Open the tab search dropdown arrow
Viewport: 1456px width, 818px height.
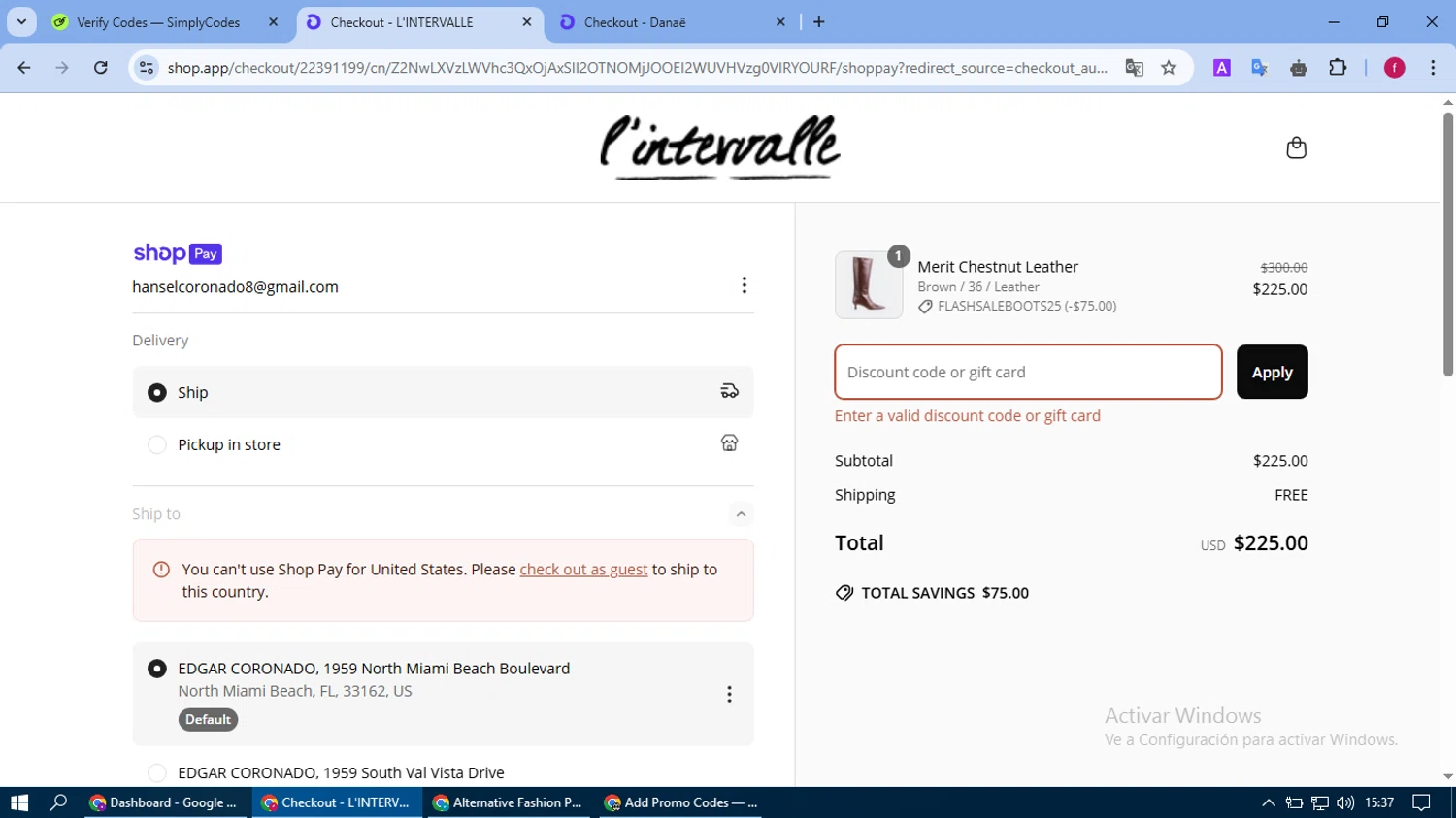point(21,22)
